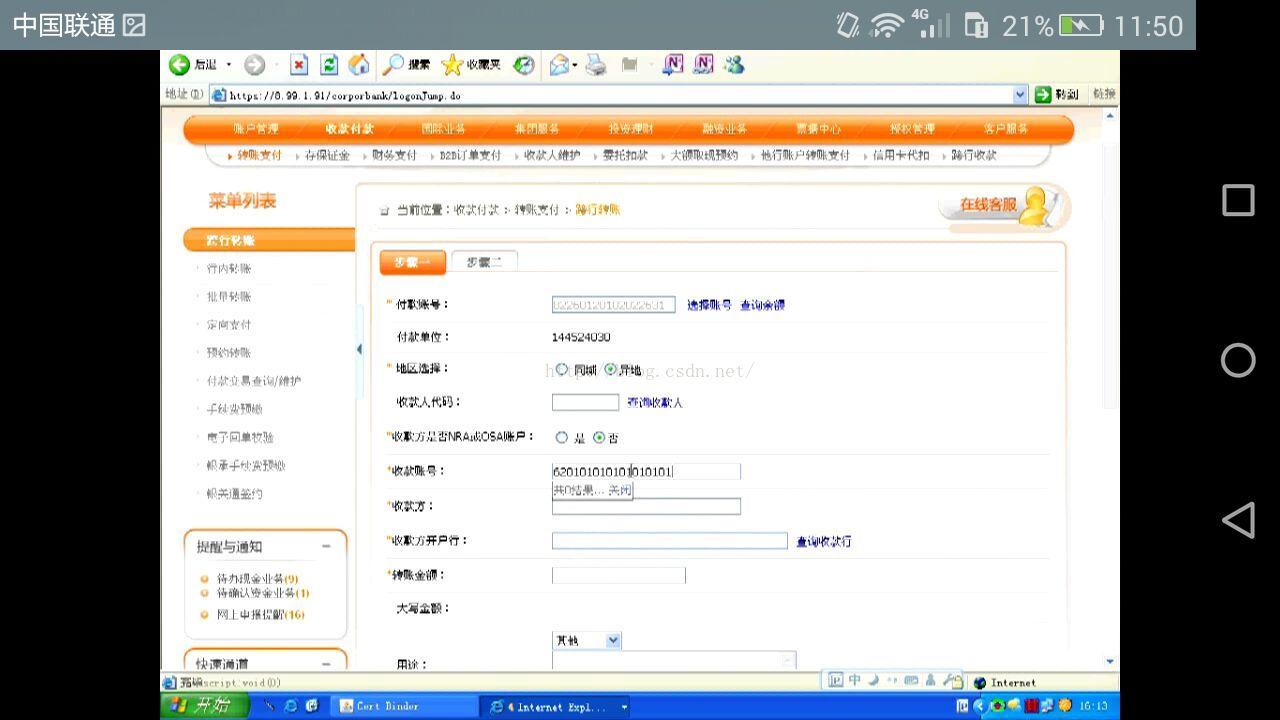Select the 同城 region radio button
The height and width of the screenshot is (720, 1280).
[x=561, y=369]
